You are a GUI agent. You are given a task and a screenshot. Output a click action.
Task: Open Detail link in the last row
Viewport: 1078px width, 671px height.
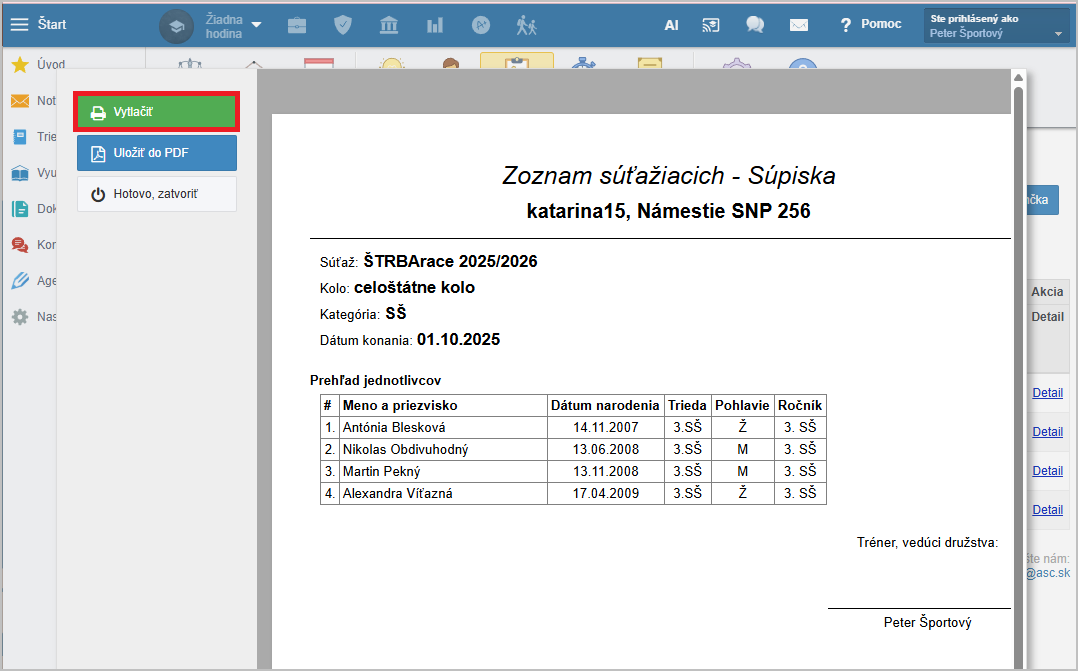1047,509
